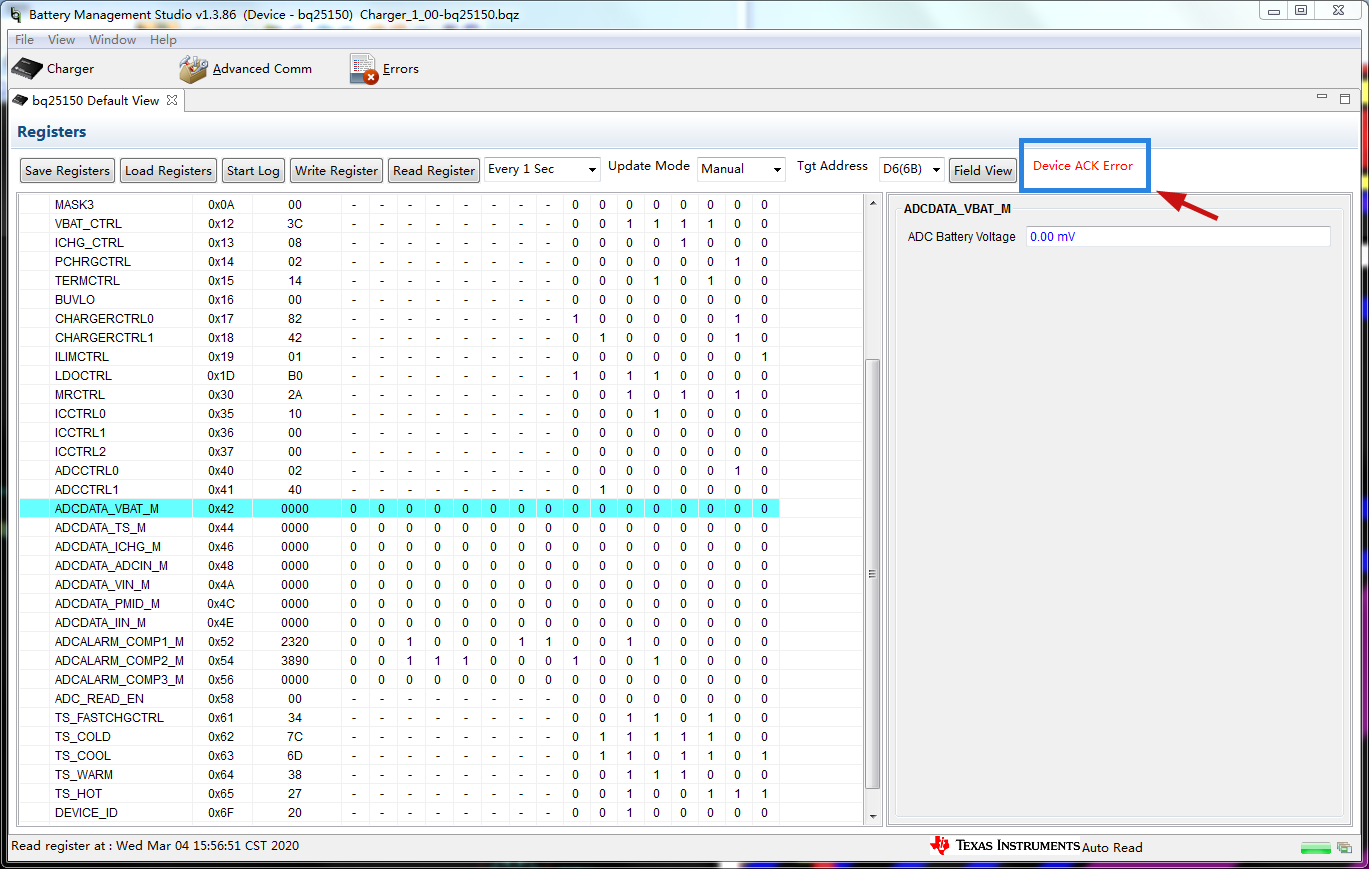This screenshot has width=1369, height=869.
Task: Select the TERMCTRL register name
Action: (x=87, y=280)
